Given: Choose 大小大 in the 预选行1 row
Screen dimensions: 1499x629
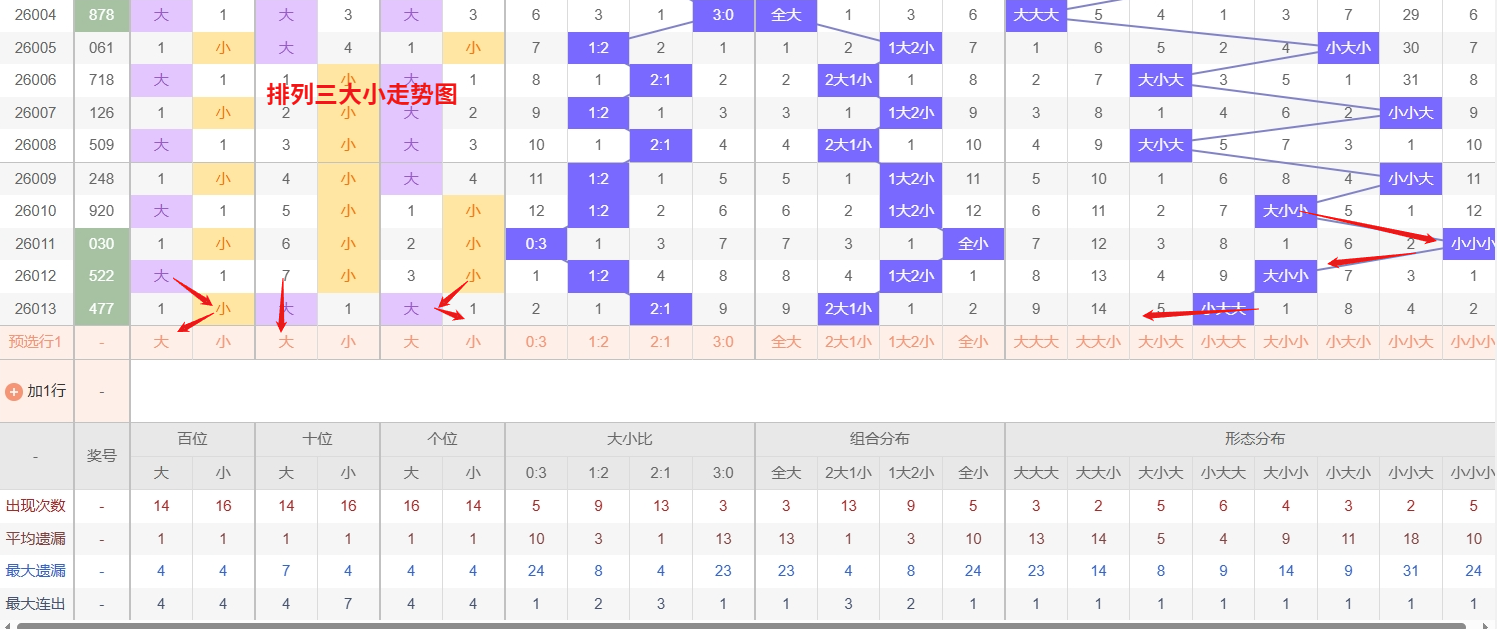Looking at the screenshot, I should (x=1161, y=342).
